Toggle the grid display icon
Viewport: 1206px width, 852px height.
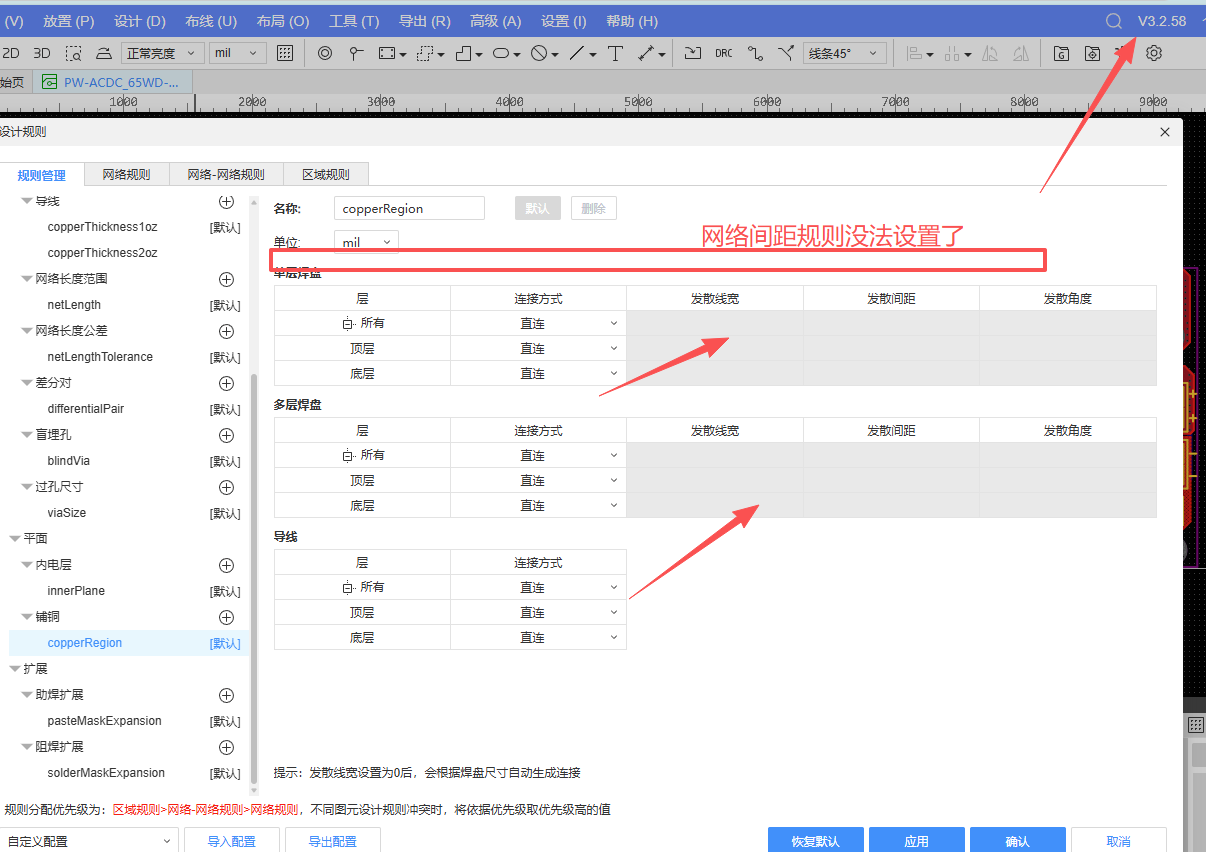coord(285,53)
